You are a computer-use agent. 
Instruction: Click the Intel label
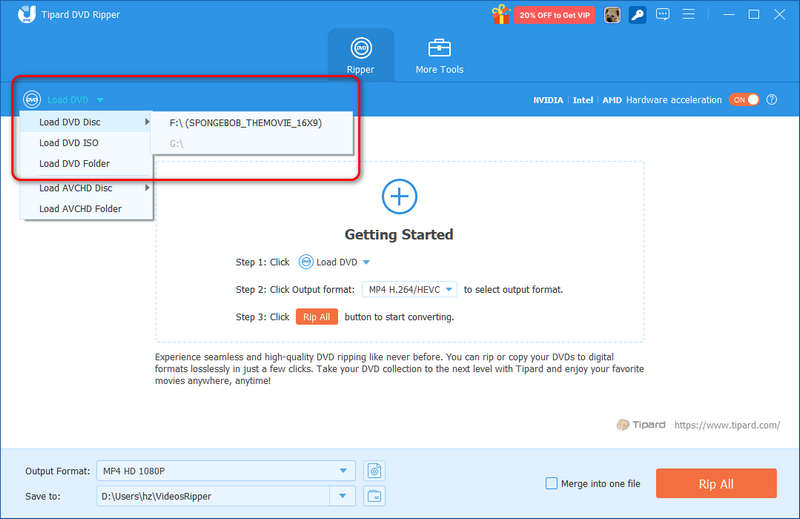point(583,100)
